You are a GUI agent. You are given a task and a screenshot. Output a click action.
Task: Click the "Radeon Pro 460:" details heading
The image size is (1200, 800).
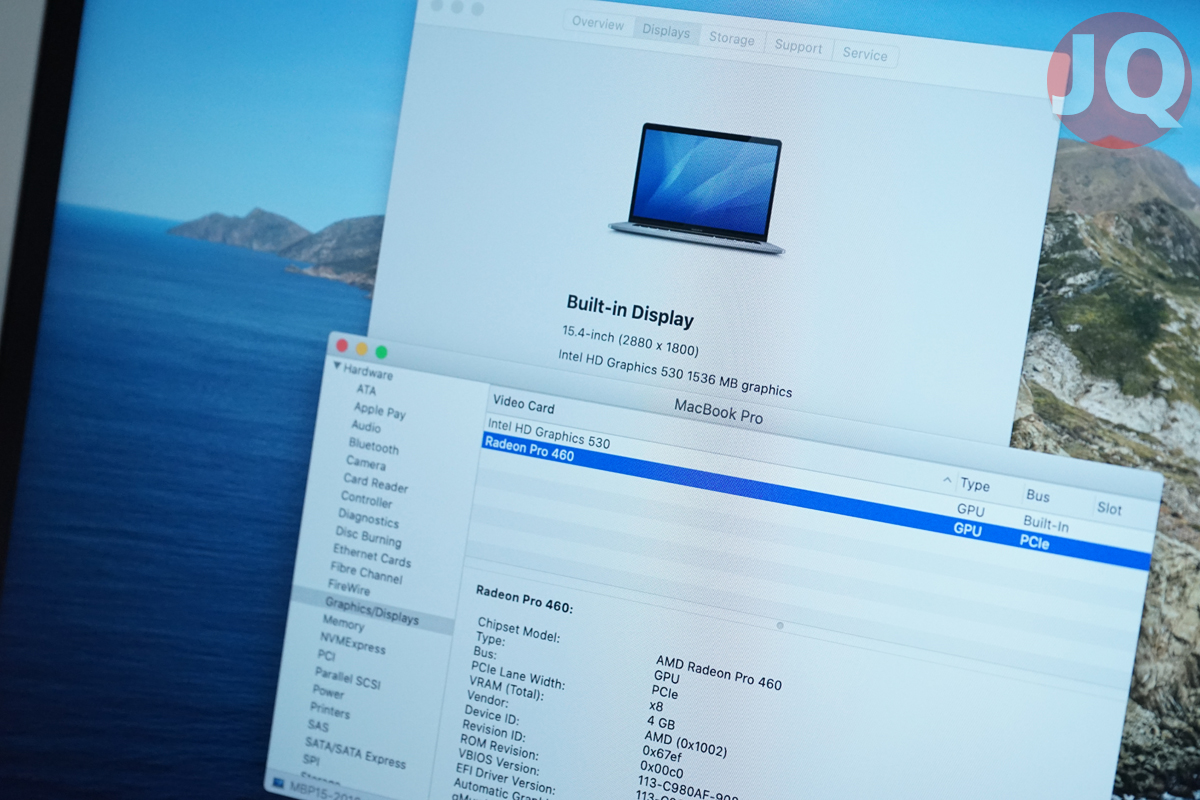[x=524, y=598]
